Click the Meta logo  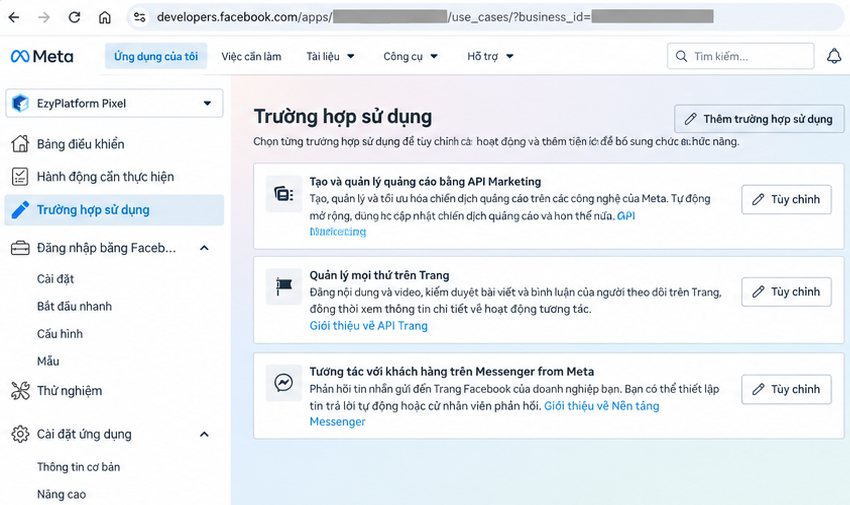pyautogui.click(x=42, y=56)
